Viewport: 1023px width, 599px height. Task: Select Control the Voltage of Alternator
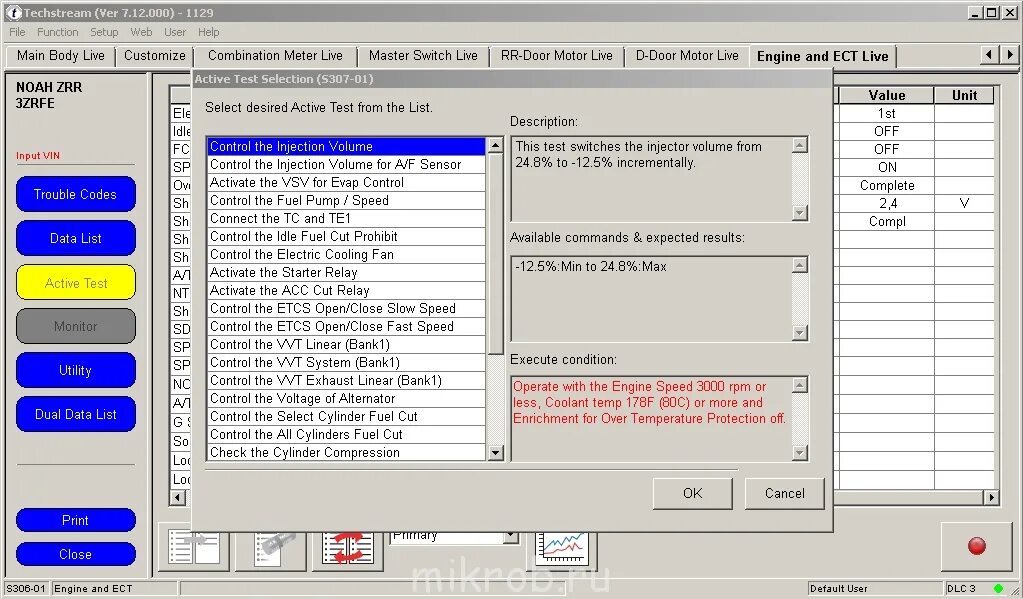point(346,399)
